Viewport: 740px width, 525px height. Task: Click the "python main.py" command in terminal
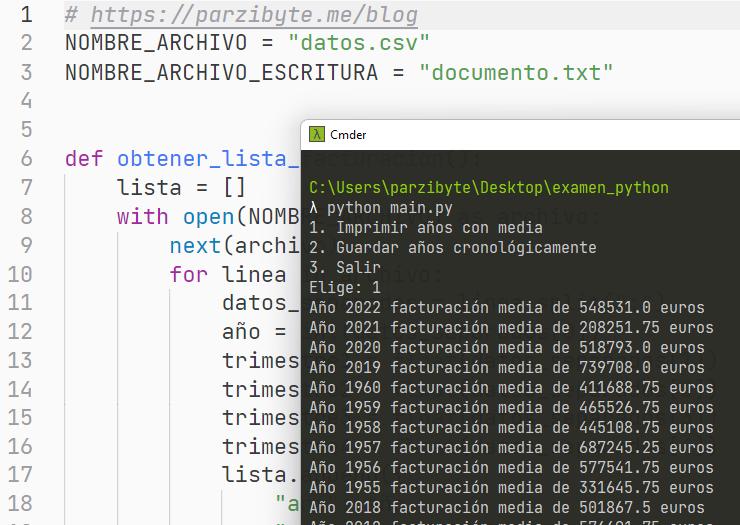(x=389, y=208)
